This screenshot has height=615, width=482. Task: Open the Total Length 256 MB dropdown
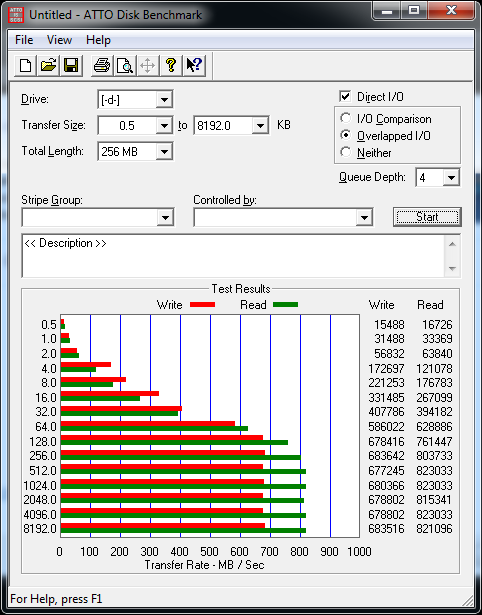click(x=164, y=151)
